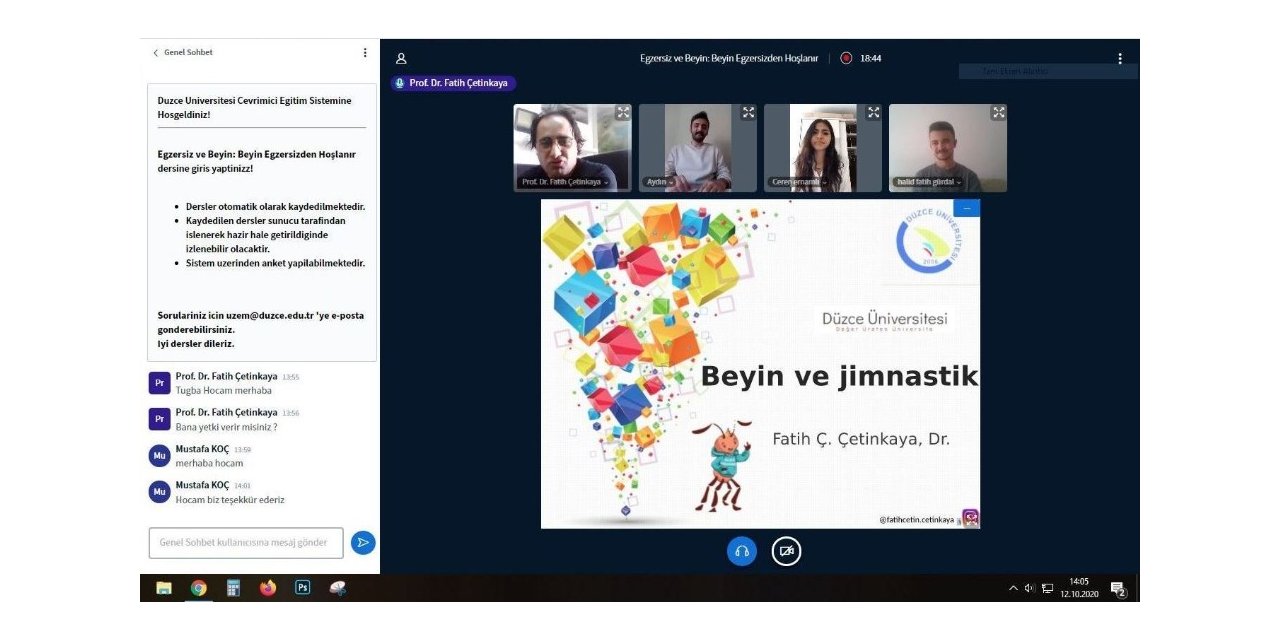Open the paint palette app on the taskbar
This screenshot has height=640, width=1280.
coord(337,588)
